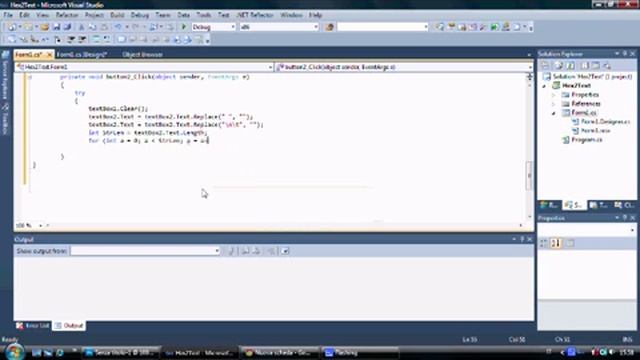Click Show All Files in Solution Explorer

(x=558, y=66)
